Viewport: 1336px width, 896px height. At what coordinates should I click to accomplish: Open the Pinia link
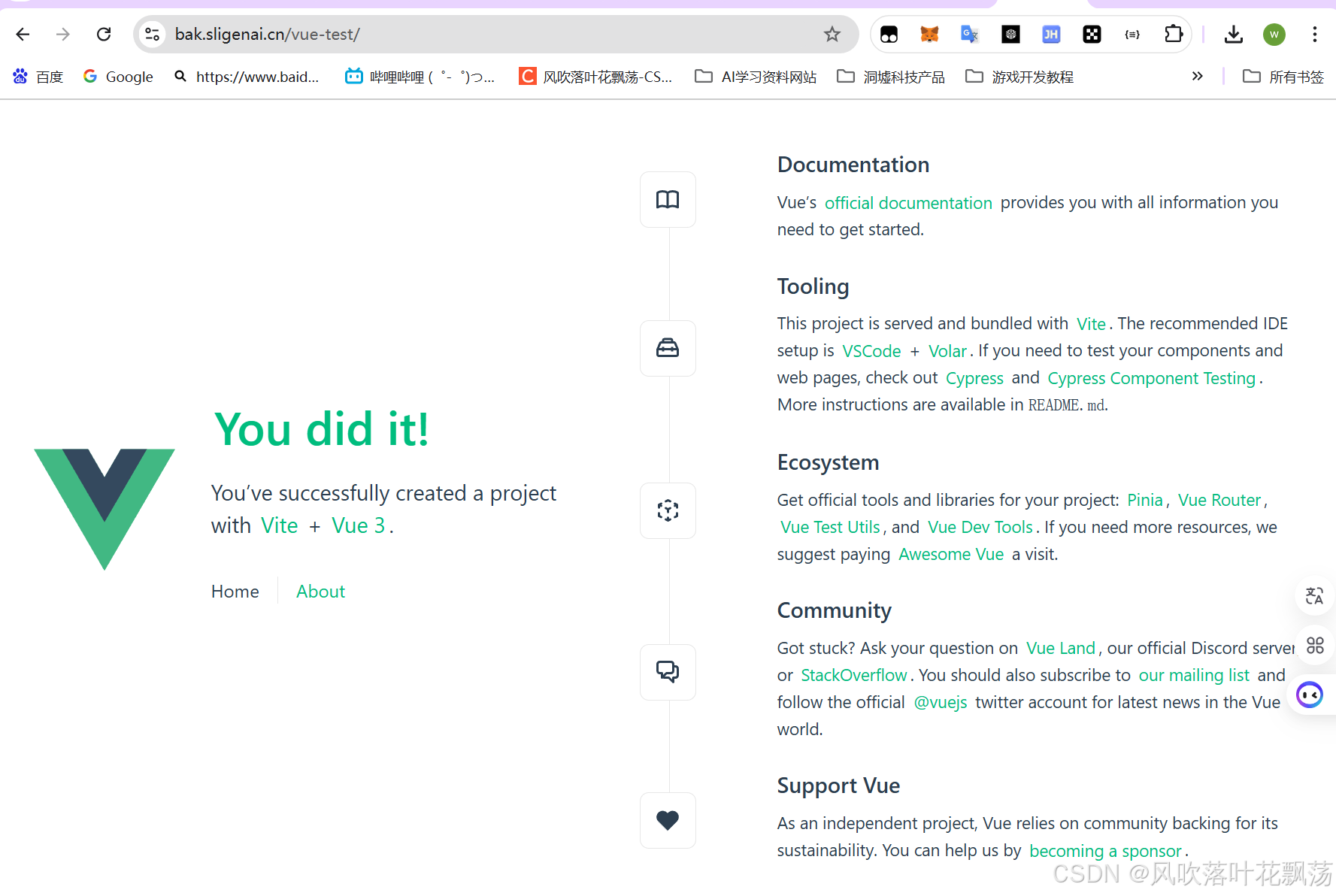tap(1145, 500)
